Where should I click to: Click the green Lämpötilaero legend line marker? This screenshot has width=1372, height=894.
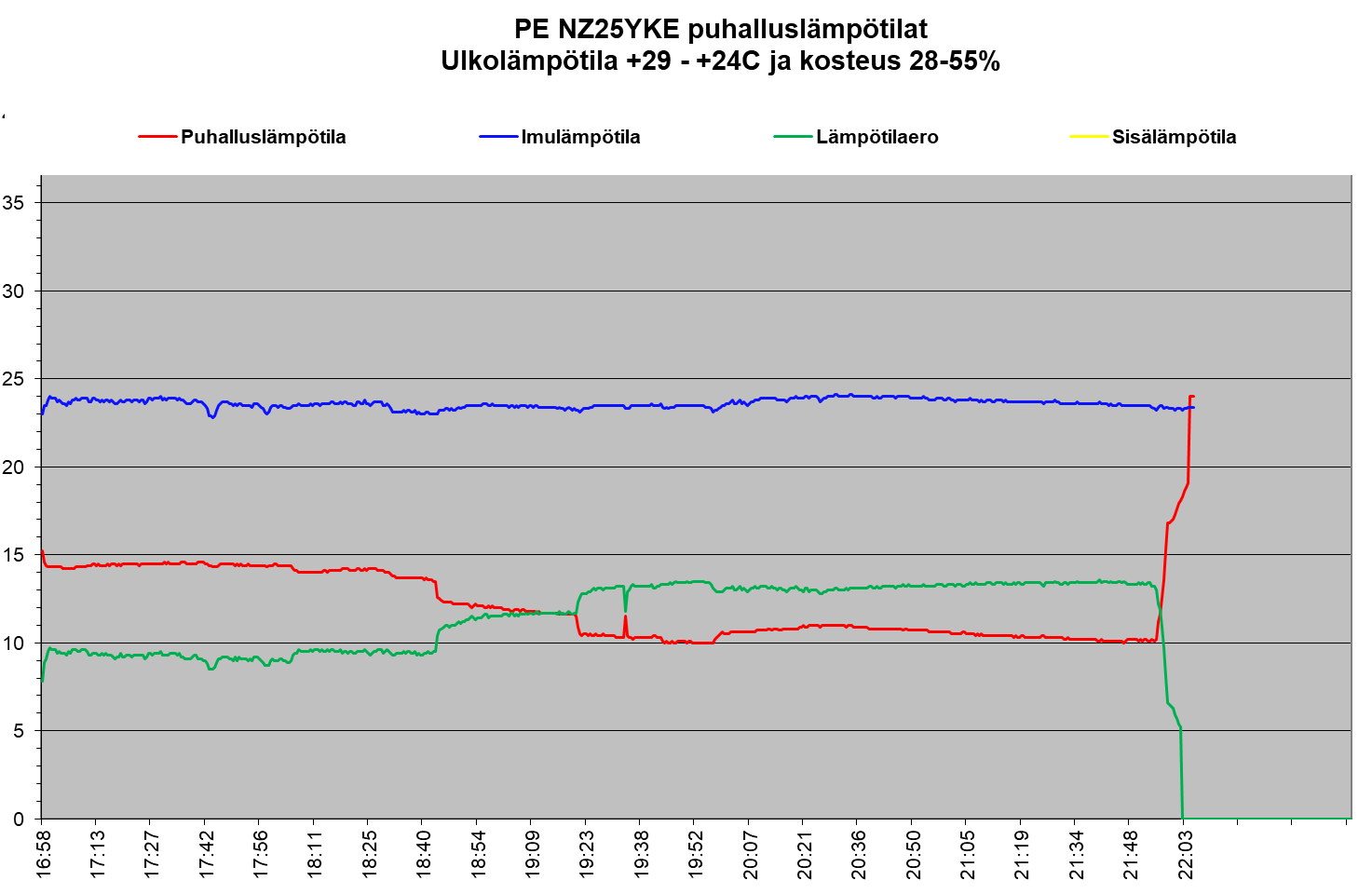793,137
